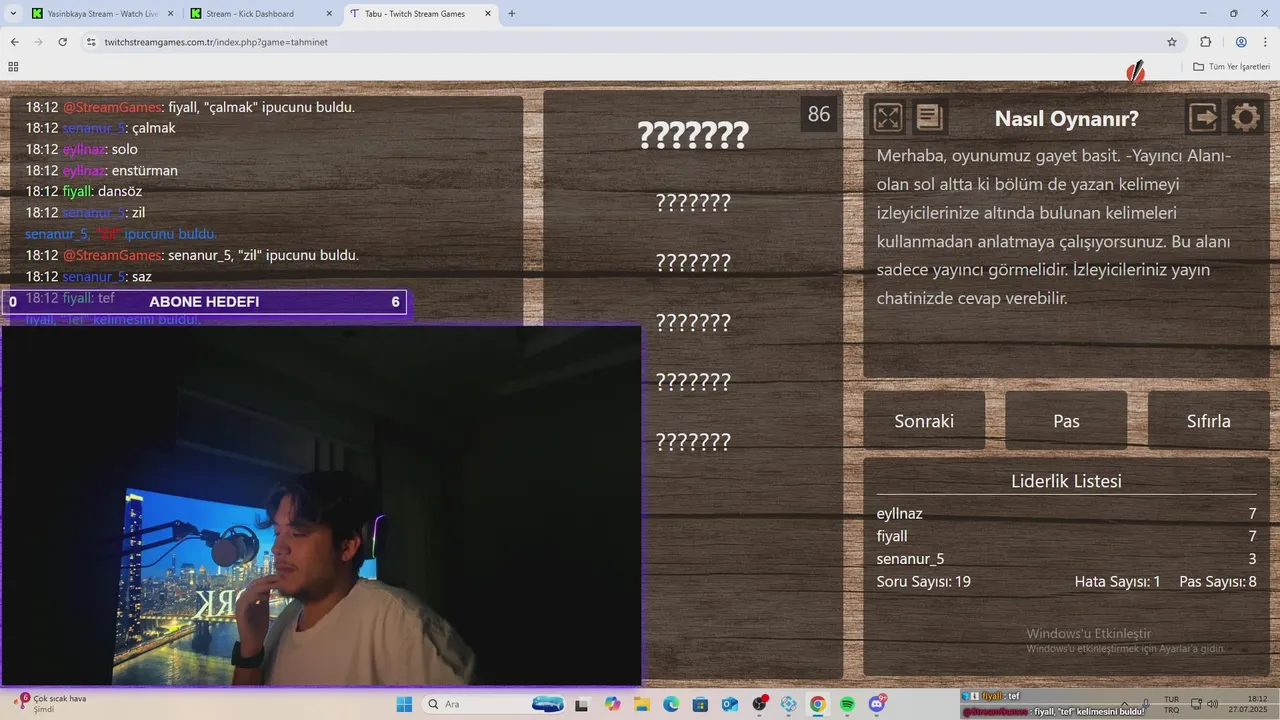Bookmark this page with the star icon
Screen dimensions: 1280x720
(1172, 42)
